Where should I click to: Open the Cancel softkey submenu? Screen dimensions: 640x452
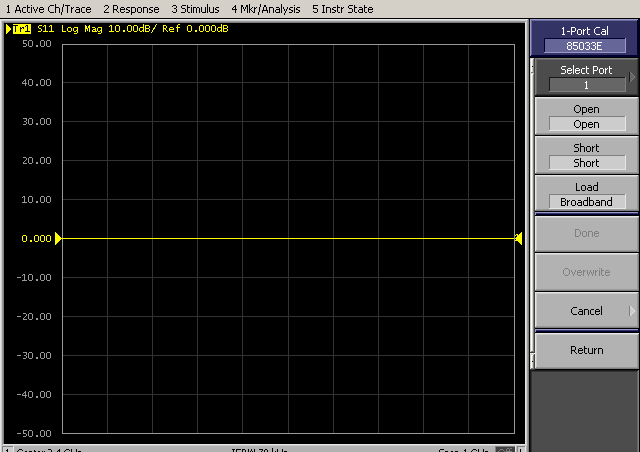tap(586, 311)
